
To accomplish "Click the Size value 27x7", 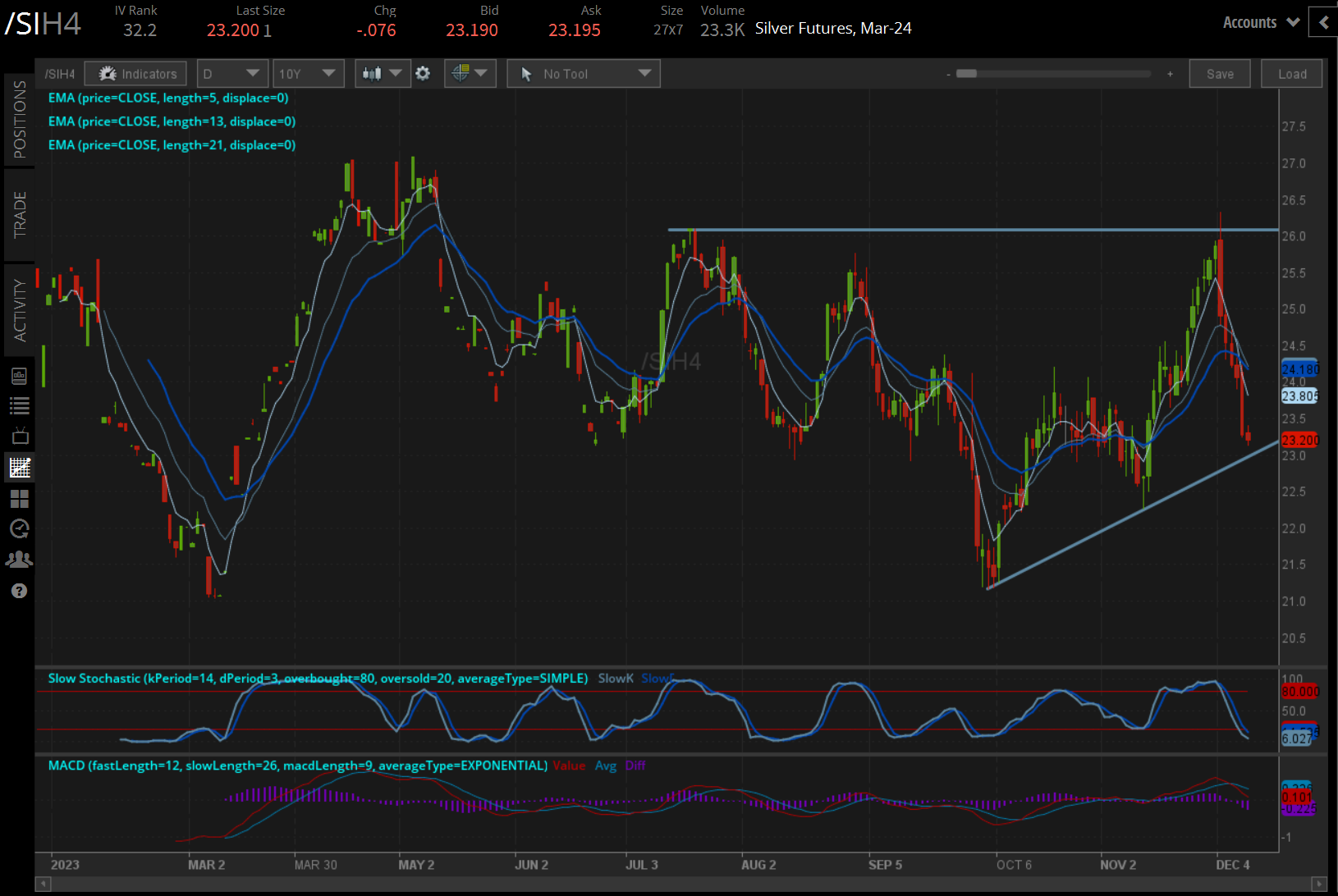I will 668,30.
